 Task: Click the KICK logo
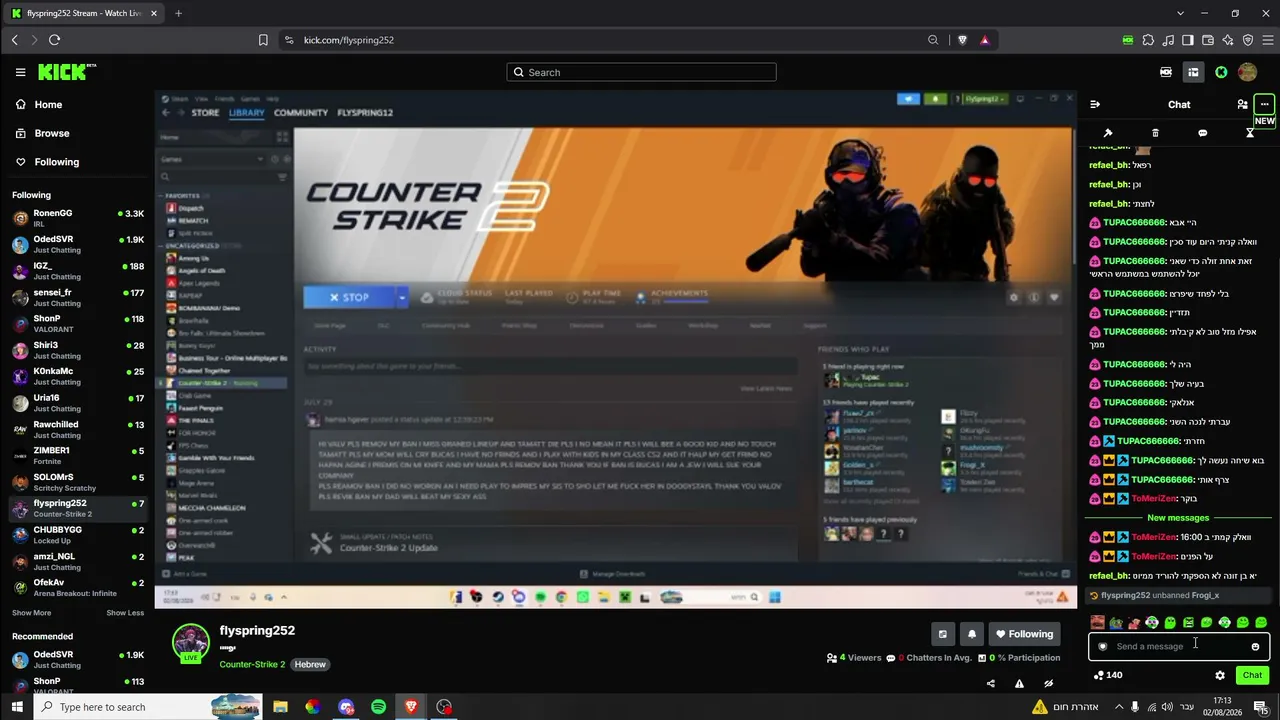(x=66, y=72)
